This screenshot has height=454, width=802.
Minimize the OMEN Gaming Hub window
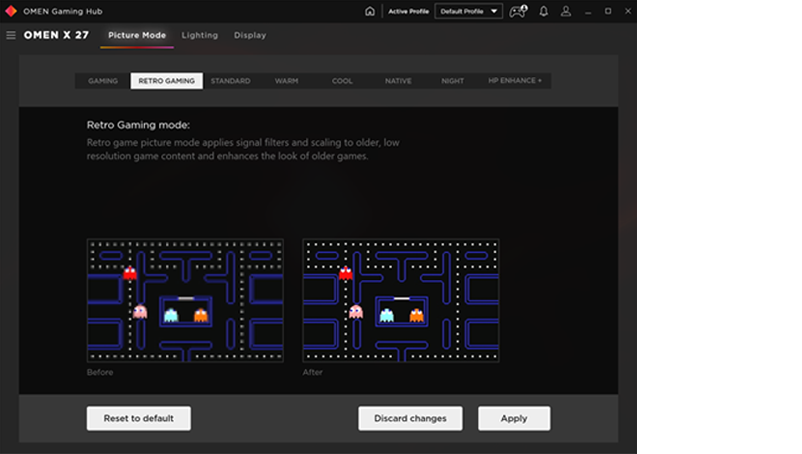(x=588, y=11)
